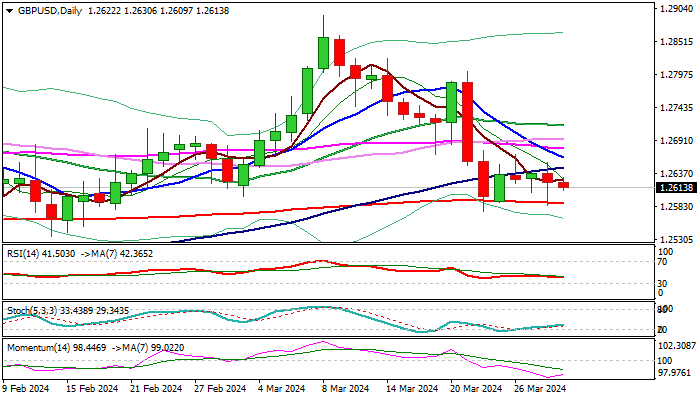Select the Momentum(14) indicator label
This screenshot has height=400, width=700.
point(38,347)
